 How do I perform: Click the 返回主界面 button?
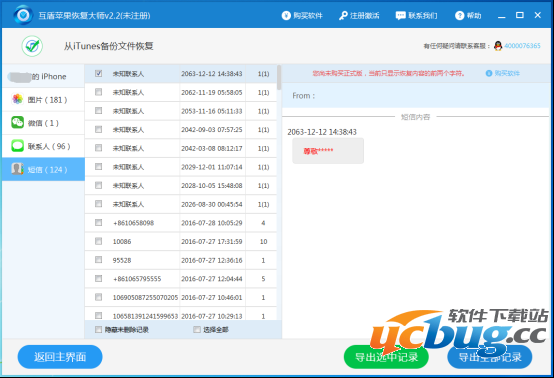(60, 357)
